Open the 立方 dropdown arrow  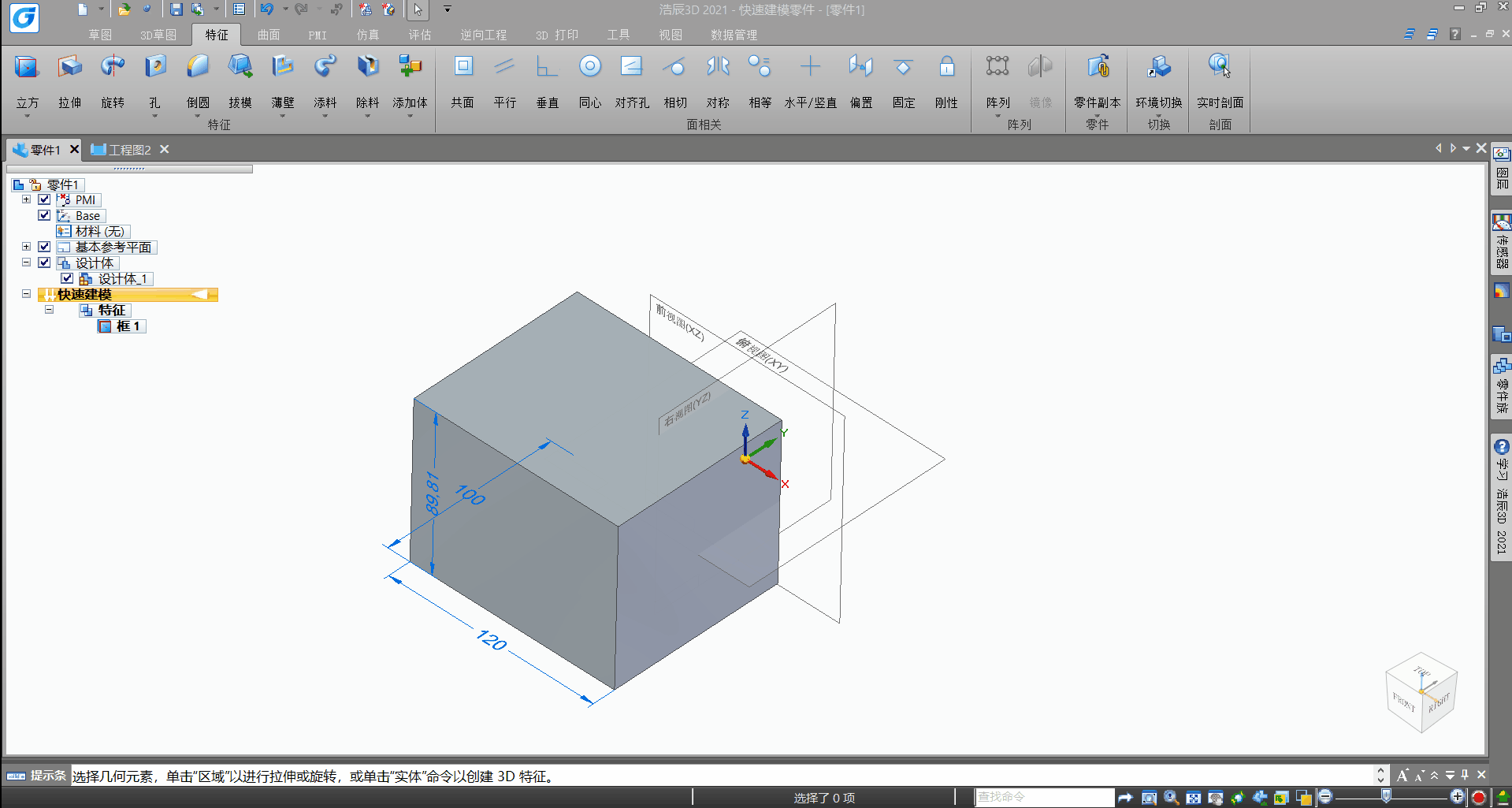click(x=27, y=117)
